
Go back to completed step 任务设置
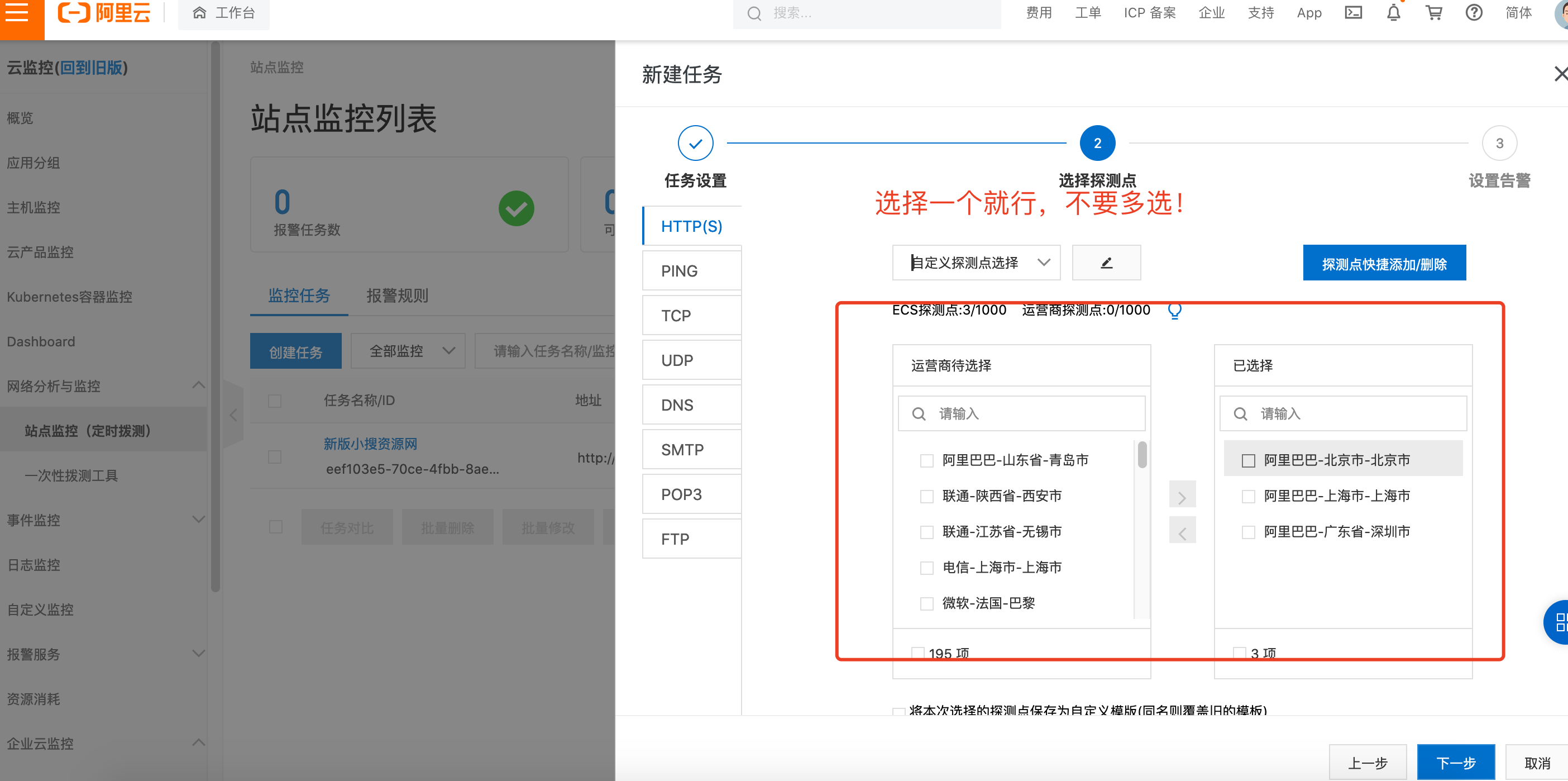tap(695, 143)
